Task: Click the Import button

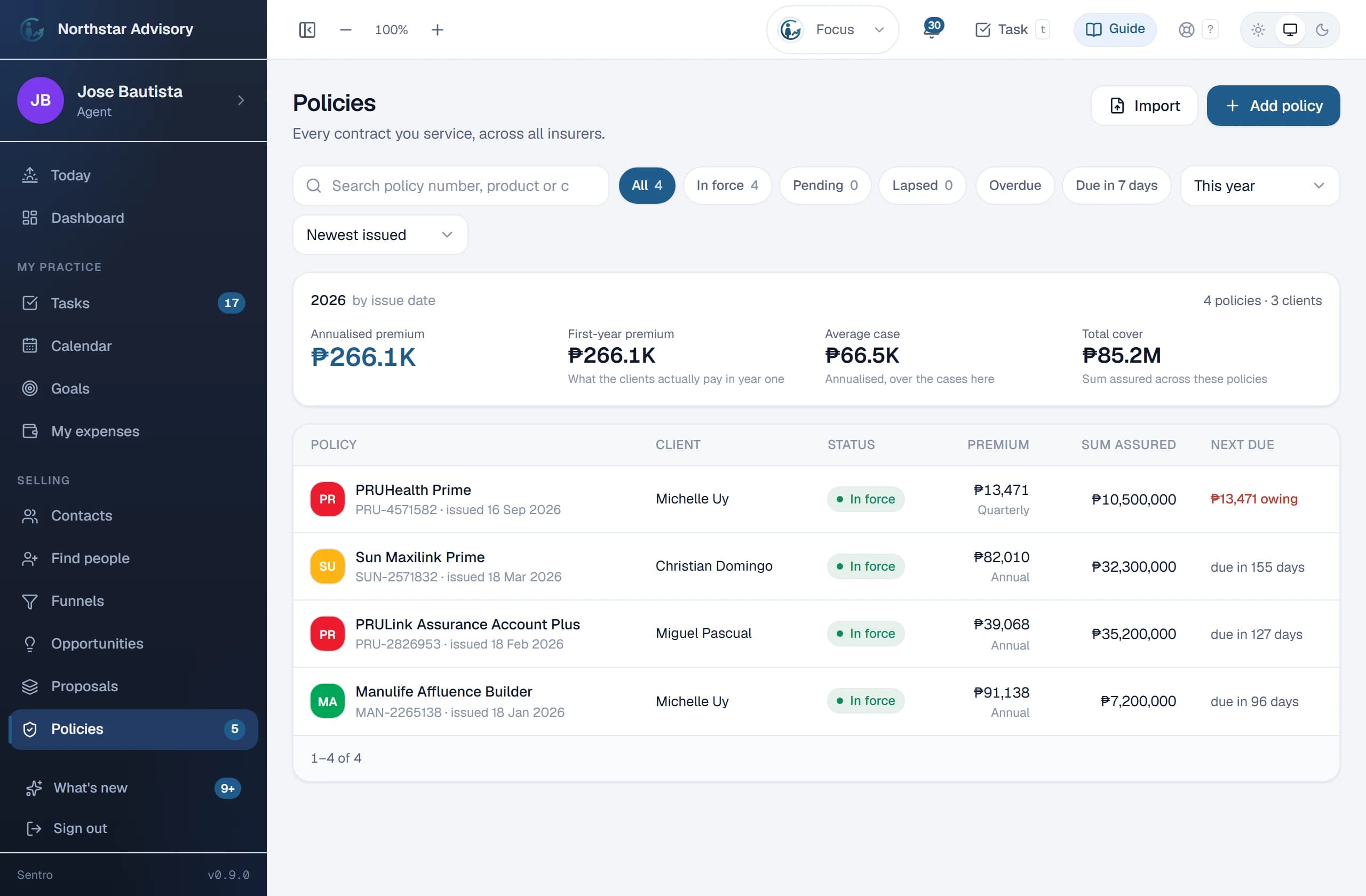Action: click(1145, 106)
